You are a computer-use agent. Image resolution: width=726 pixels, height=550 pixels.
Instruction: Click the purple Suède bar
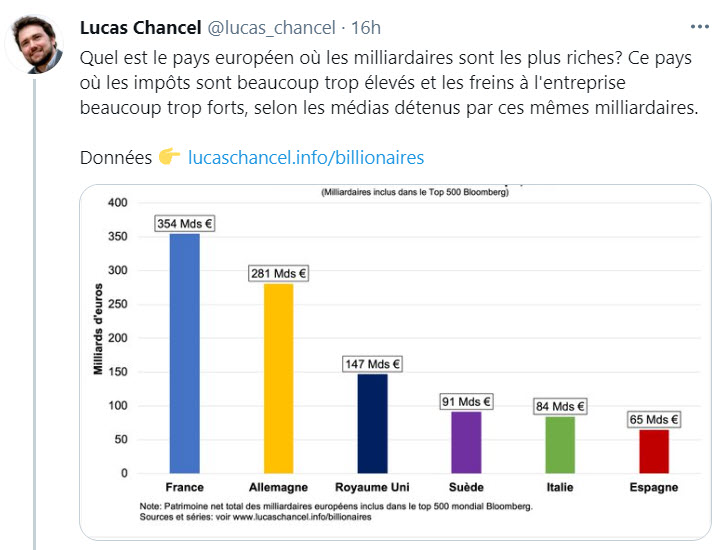click(466, 441)
